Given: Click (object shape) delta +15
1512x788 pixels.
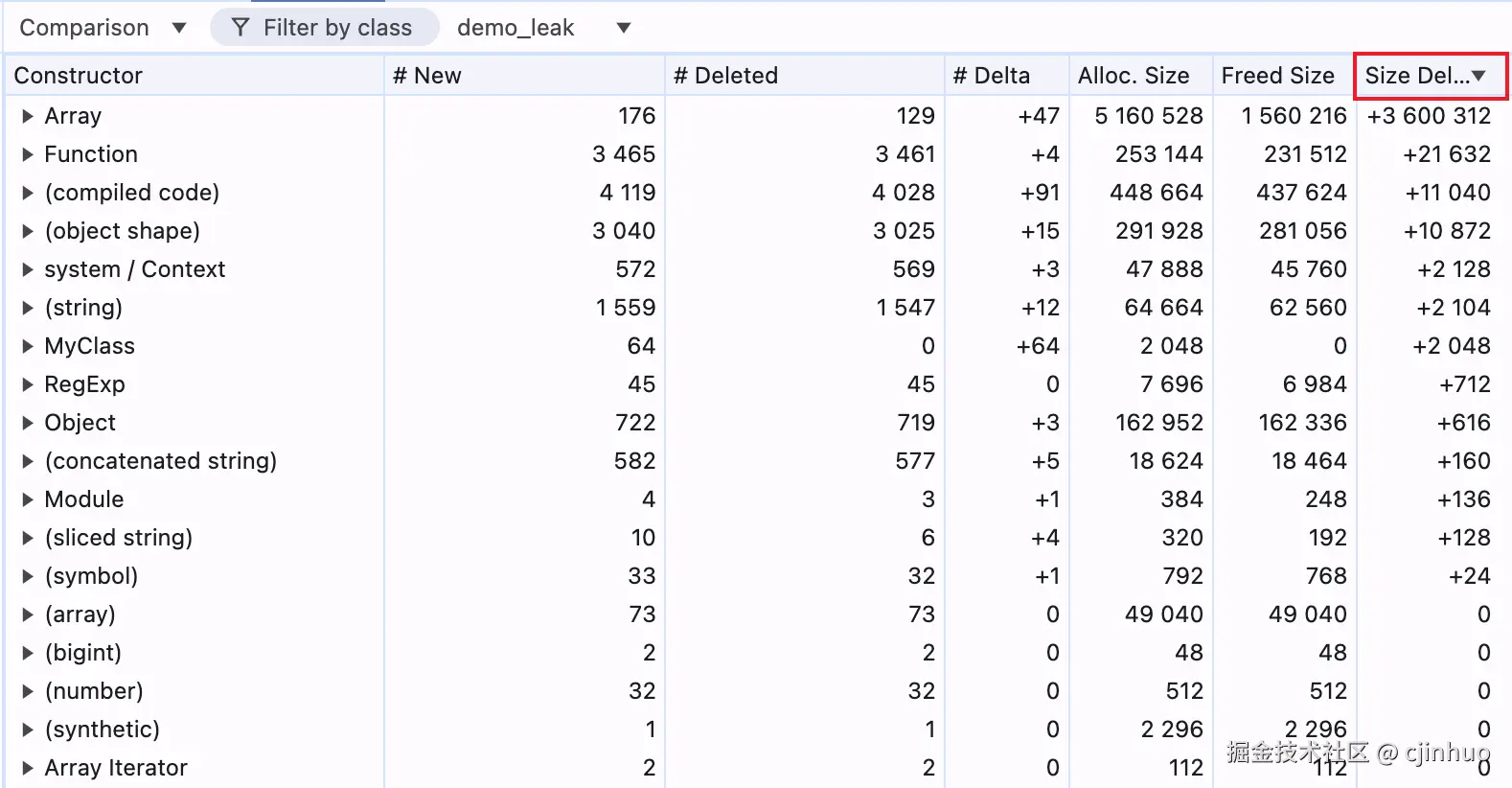Looking at the screenshot, I should point(1040,231).
